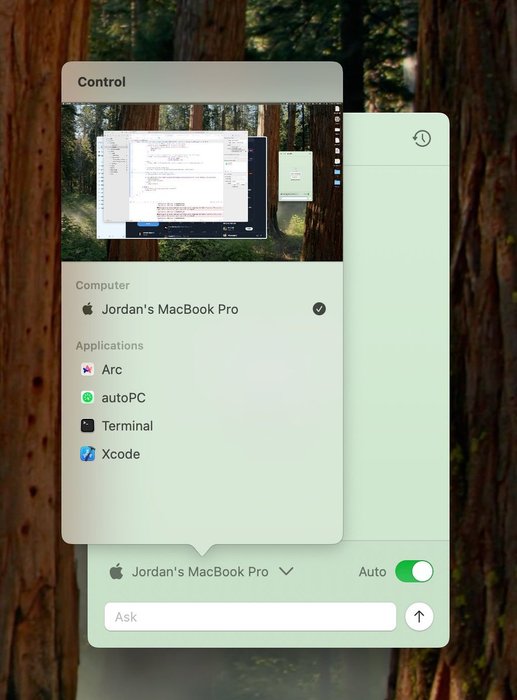Open the history clock icon
This screenshot has width=517, height=700.
tap(422, 138)
